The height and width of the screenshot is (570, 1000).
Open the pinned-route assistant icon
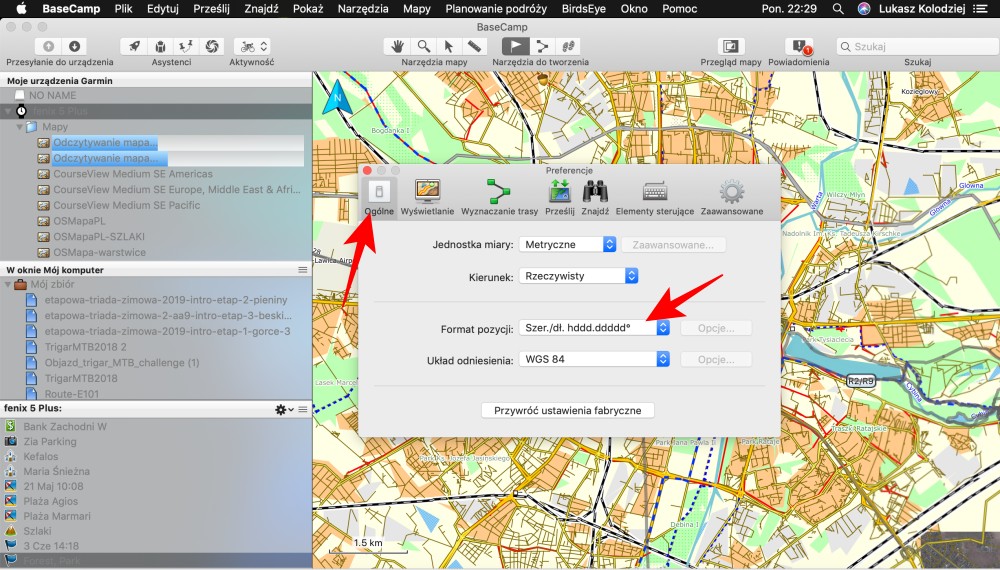click(x=186, y=46)
